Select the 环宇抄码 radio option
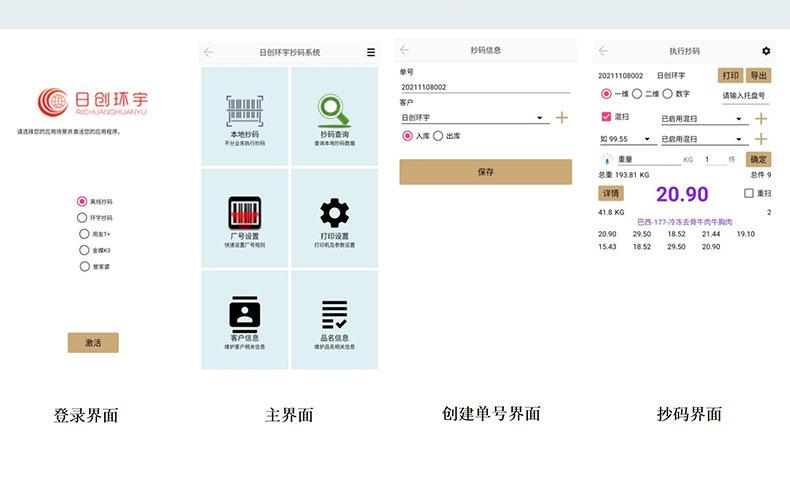Image resolution: width=790 pixels, height=488 pixels. point(82,217)
